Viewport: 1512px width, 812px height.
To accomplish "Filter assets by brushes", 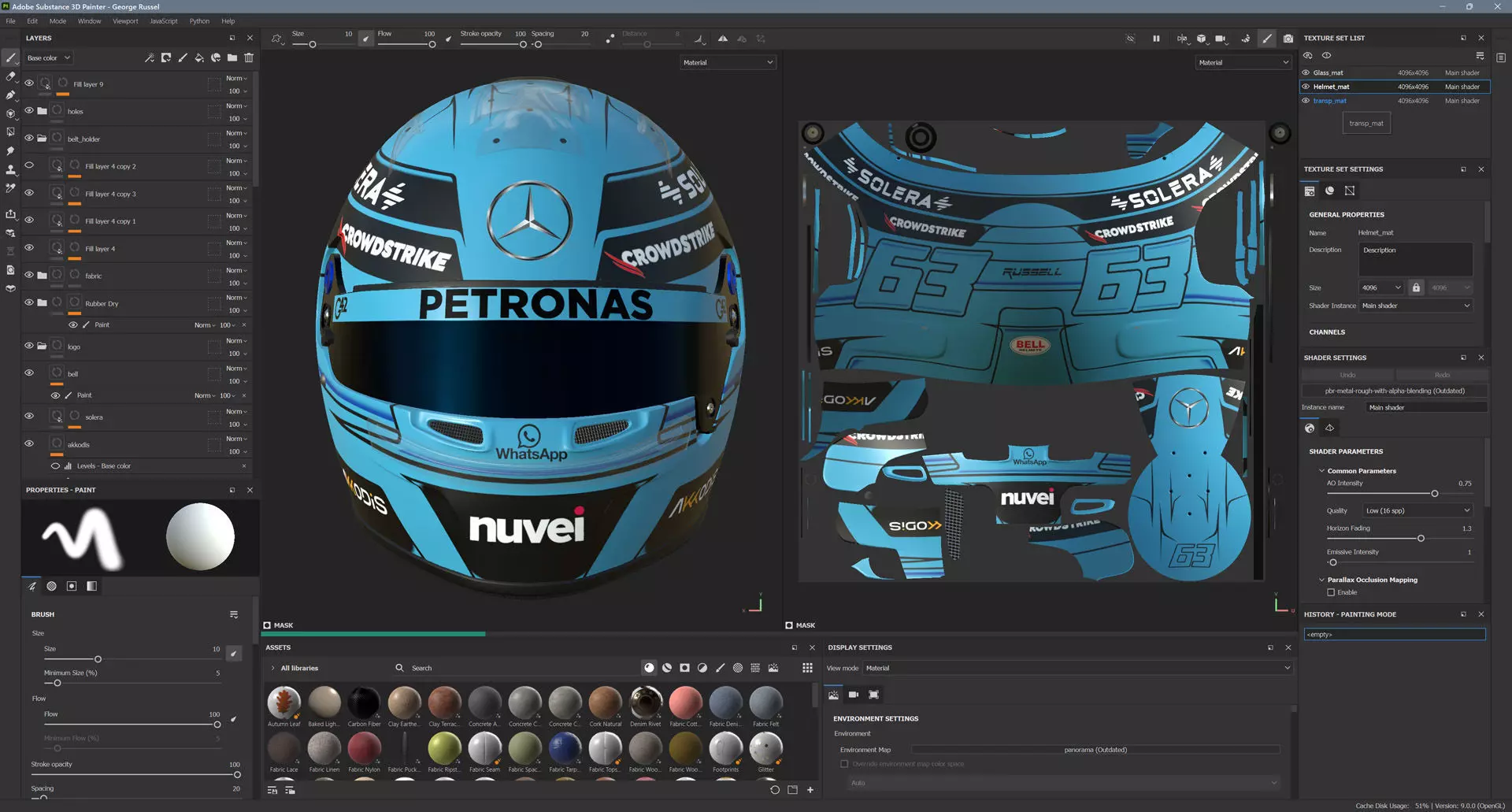I will (x=720, y=668).
